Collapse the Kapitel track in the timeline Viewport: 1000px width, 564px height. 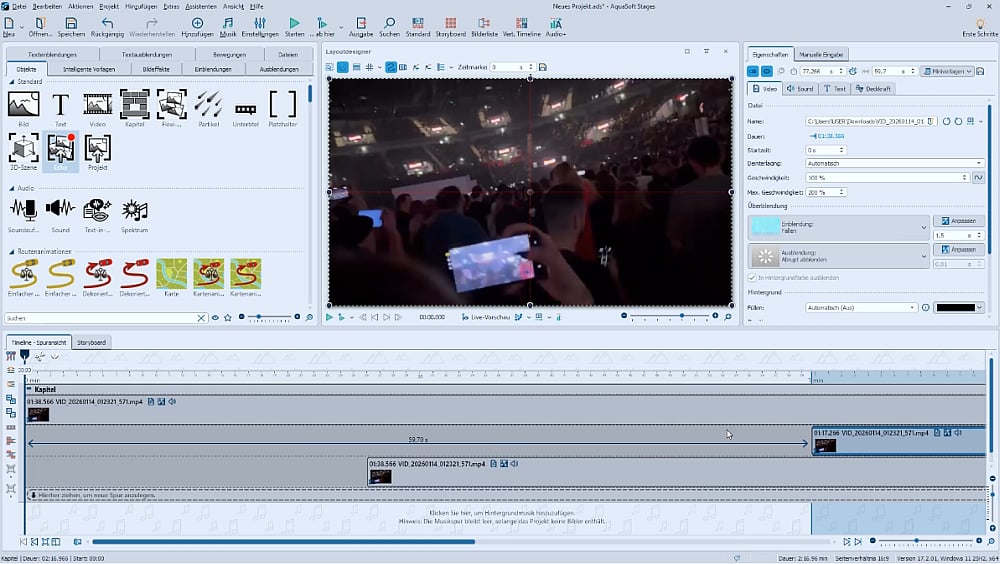pyautogui.click(x=29, y=389)
